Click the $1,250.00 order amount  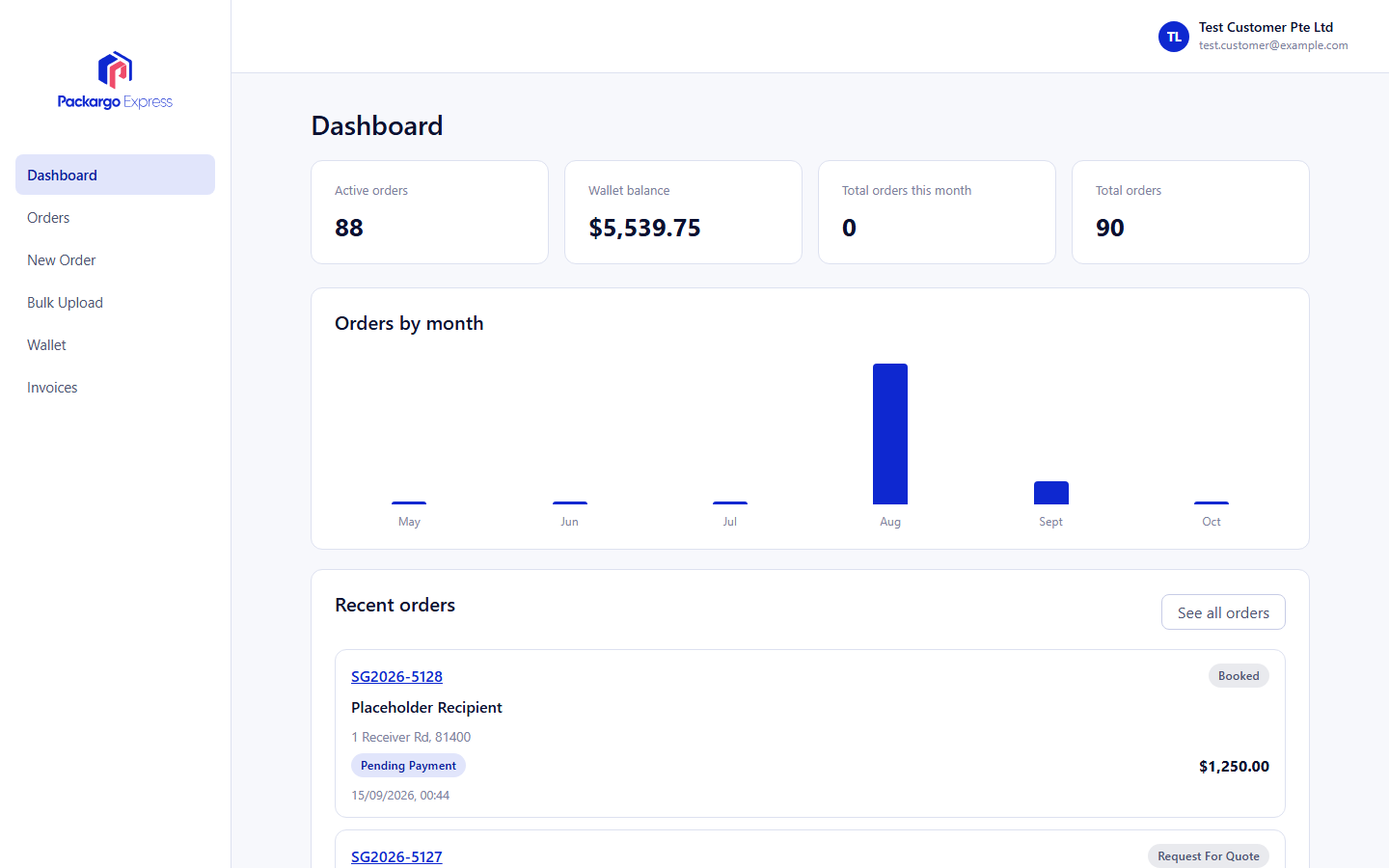coord(1234,766)
